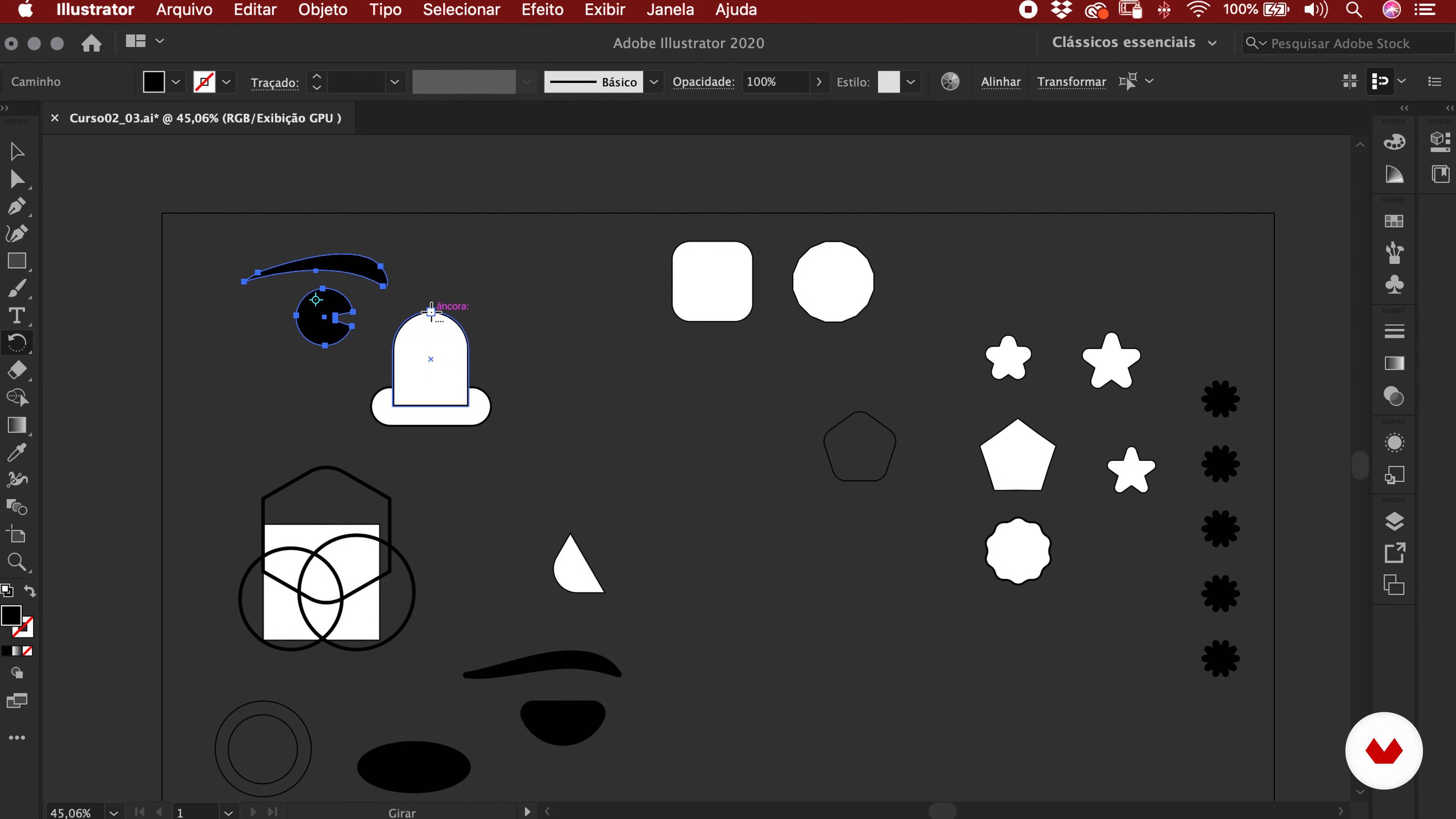Click Alinhar in control bar
This screenshot has width=1456, height=819.
click(1001, 82)
